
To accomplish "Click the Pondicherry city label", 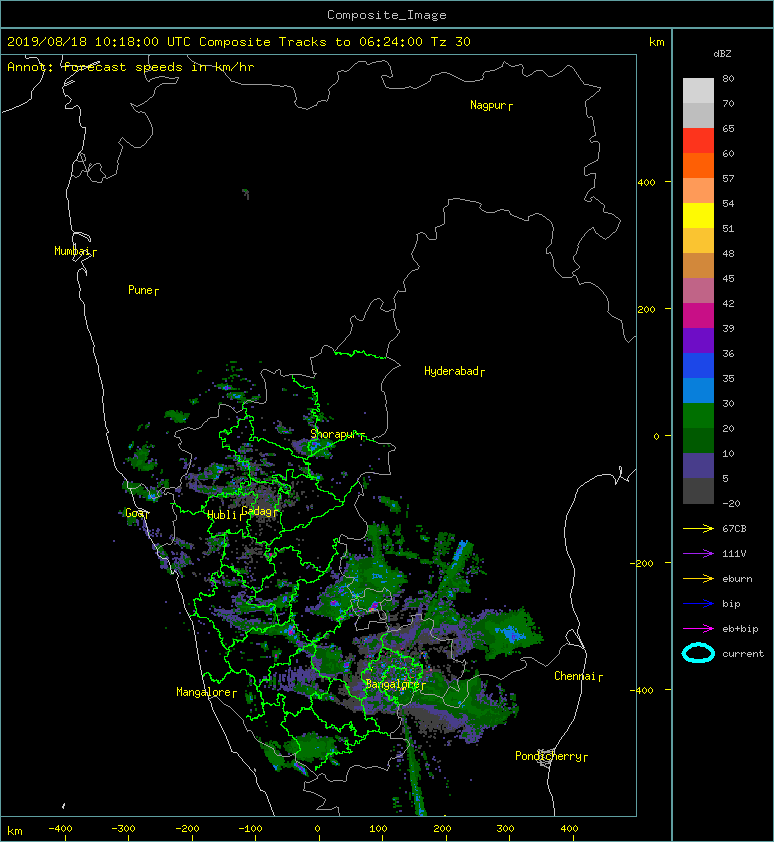I will coord(548,756).
